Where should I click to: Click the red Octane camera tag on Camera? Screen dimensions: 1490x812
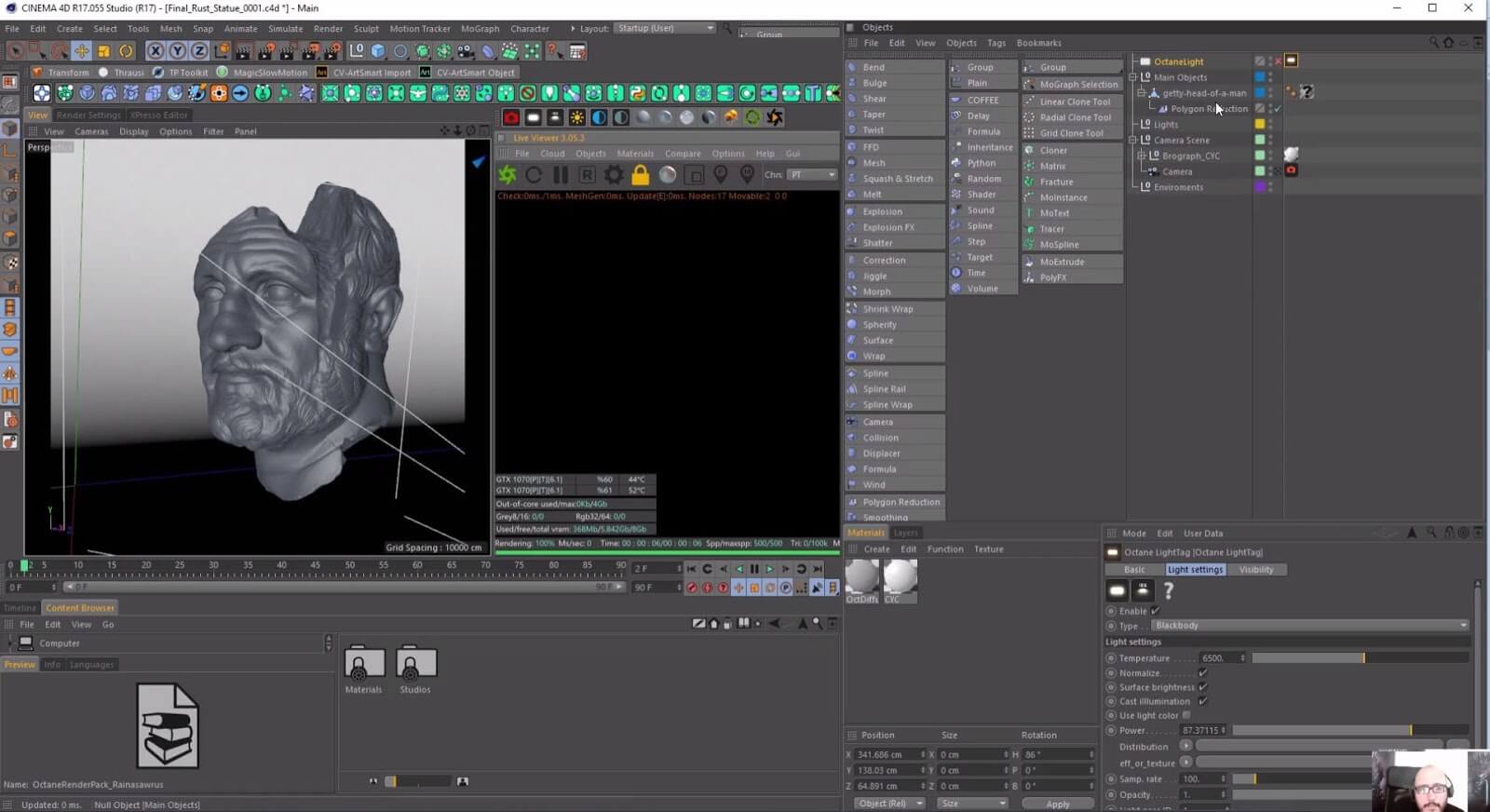1292,170
